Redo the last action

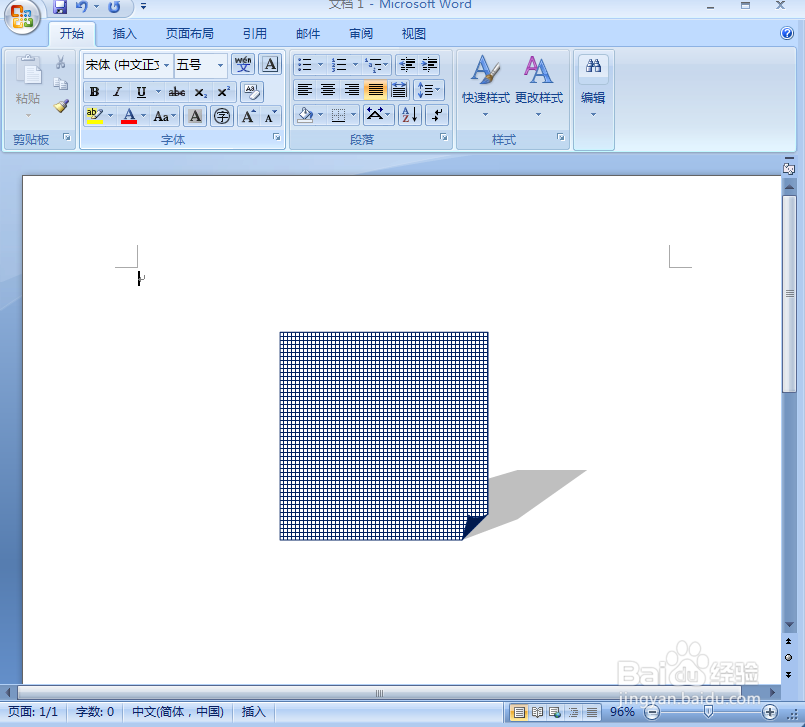click(114, 7)
